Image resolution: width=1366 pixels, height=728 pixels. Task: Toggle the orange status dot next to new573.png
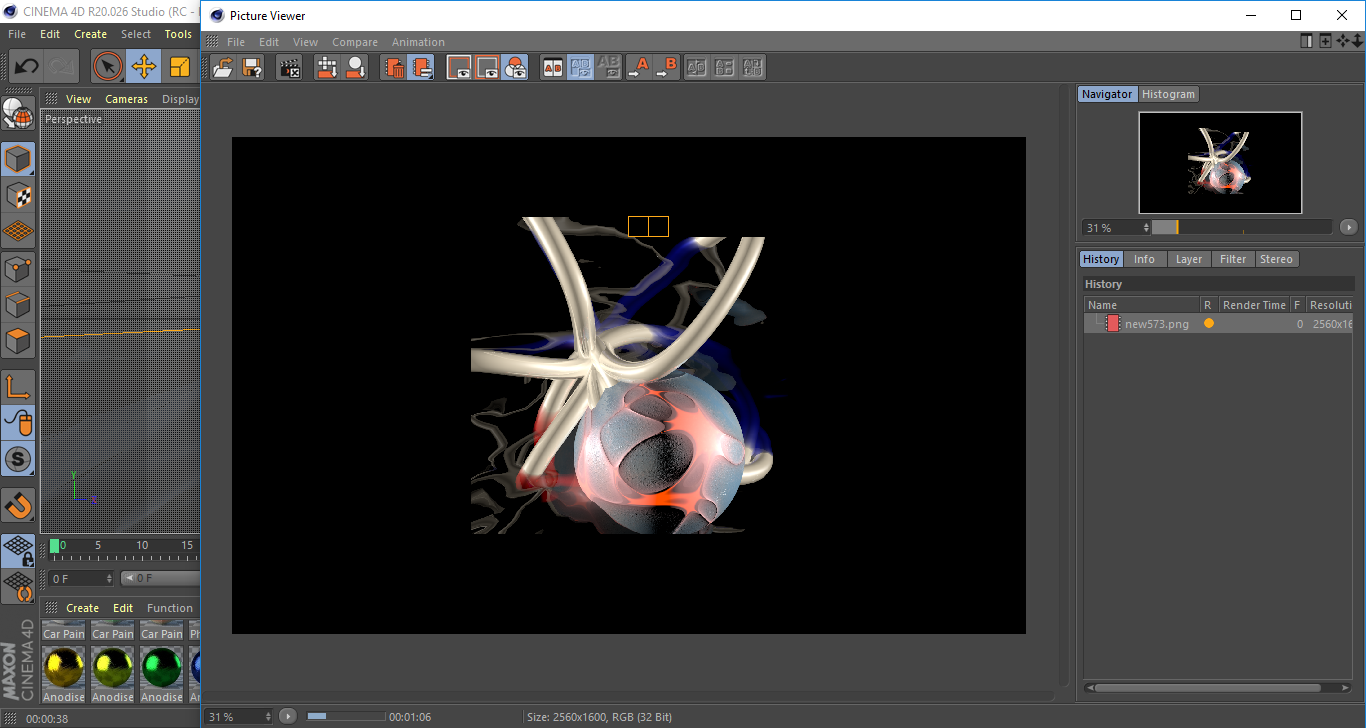point(1209,323)
